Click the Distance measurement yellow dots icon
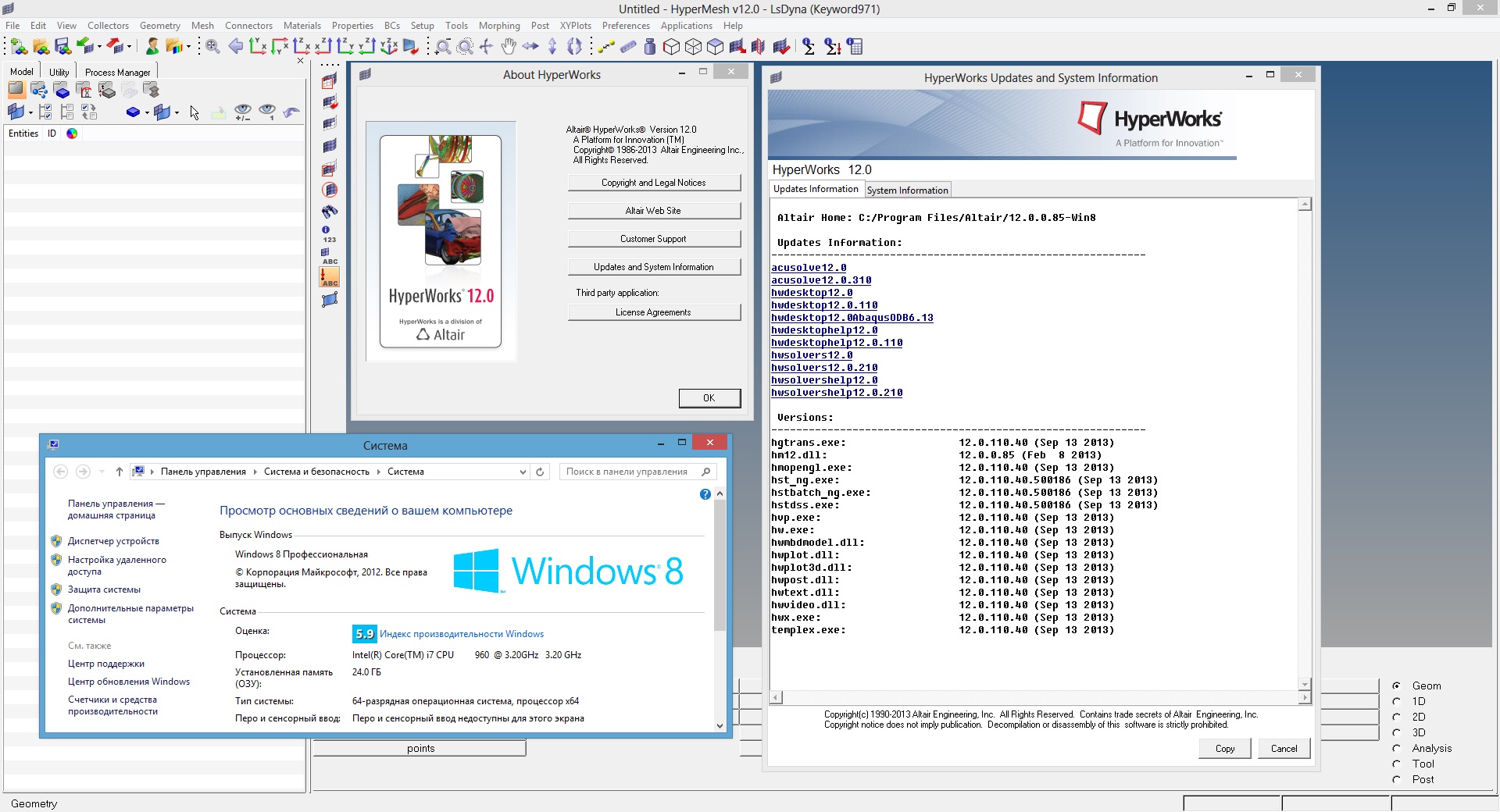1500x812 pixels. point(606,47)
